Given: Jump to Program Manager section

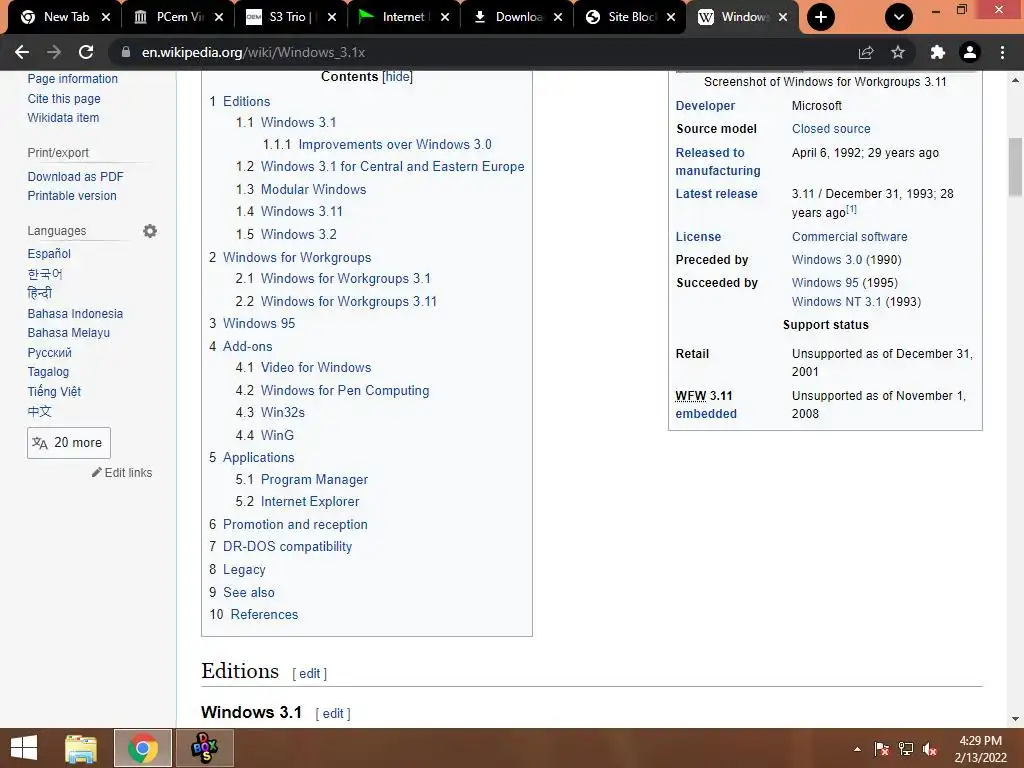Looking at the screenshot, I should click(x=314, y=479).
